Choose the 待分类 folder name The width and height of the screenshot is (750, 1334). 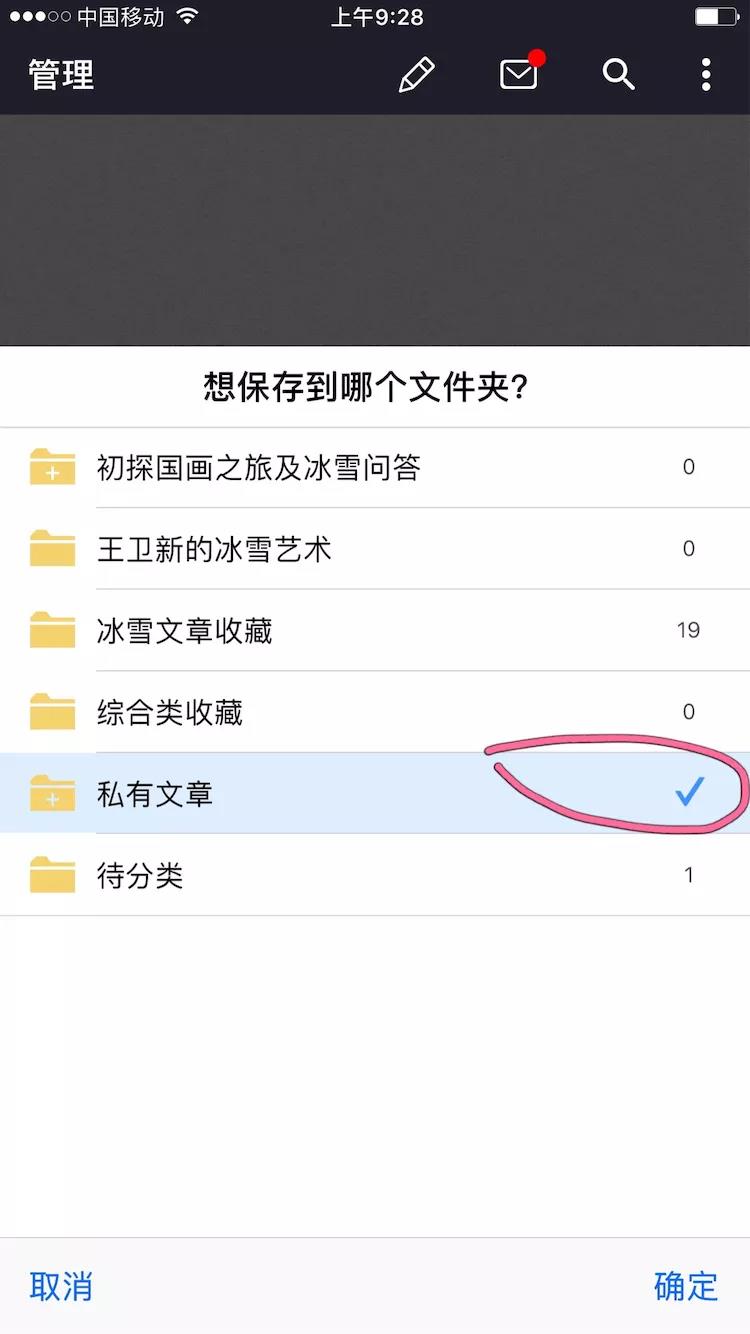[x=140, y=876]
